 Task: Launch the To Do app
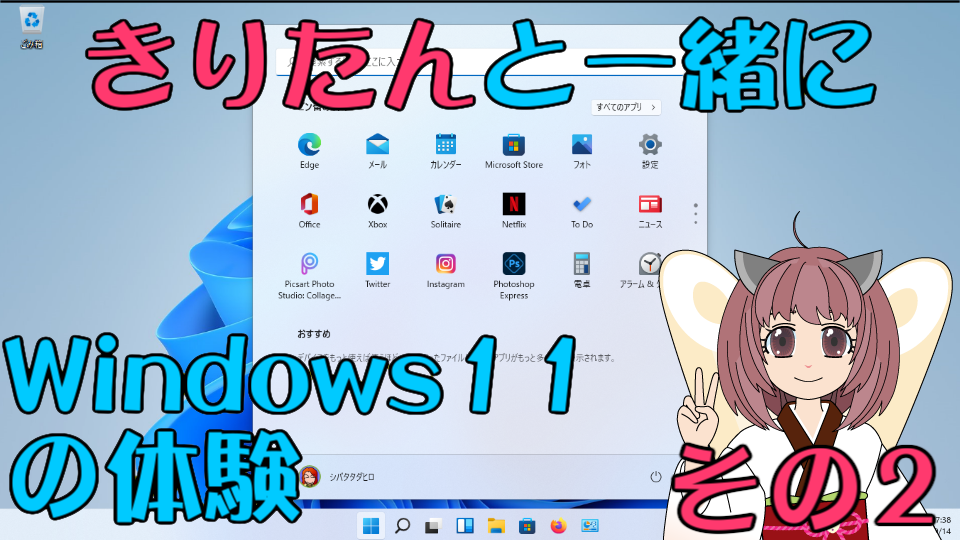582,211
